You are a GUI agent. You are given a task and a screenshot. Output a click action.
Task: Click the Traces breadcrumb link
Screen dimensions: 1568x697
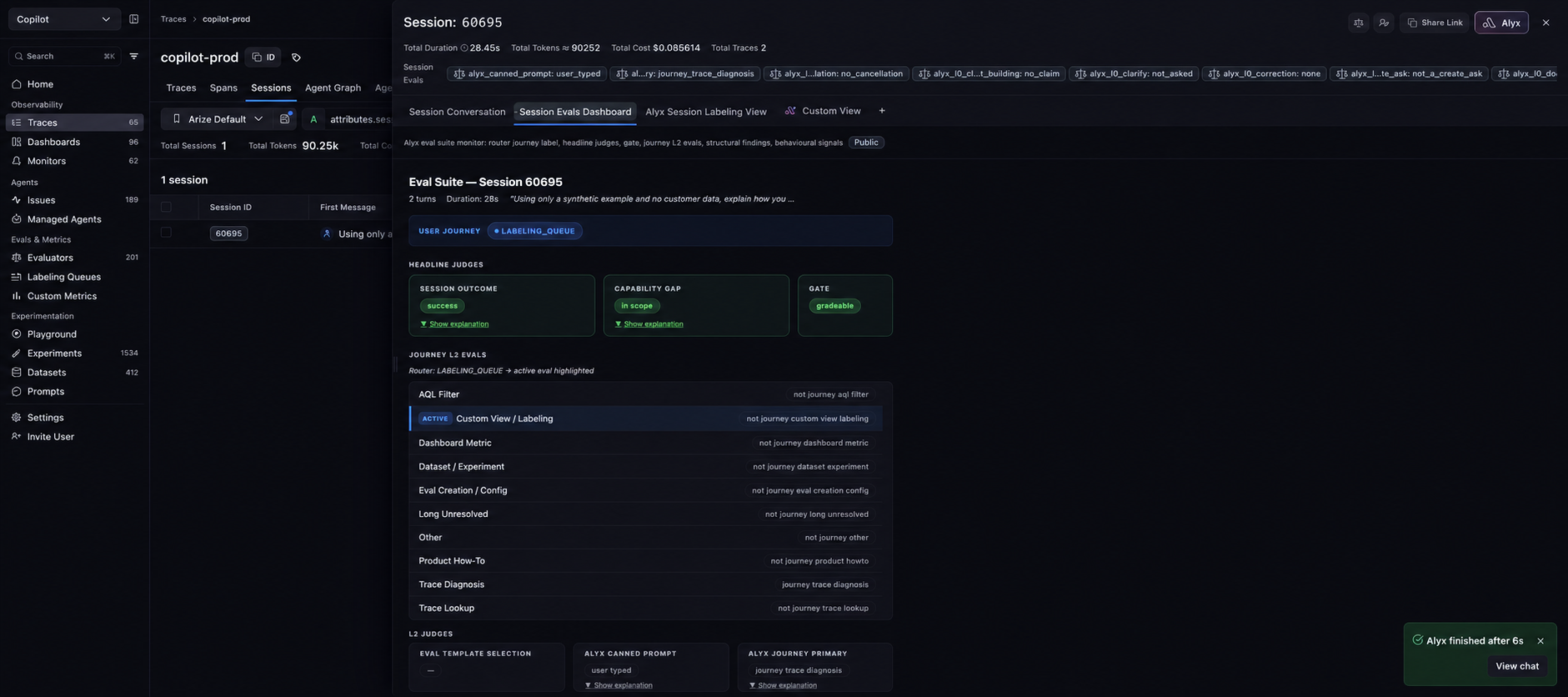click(x=173, y=19)
